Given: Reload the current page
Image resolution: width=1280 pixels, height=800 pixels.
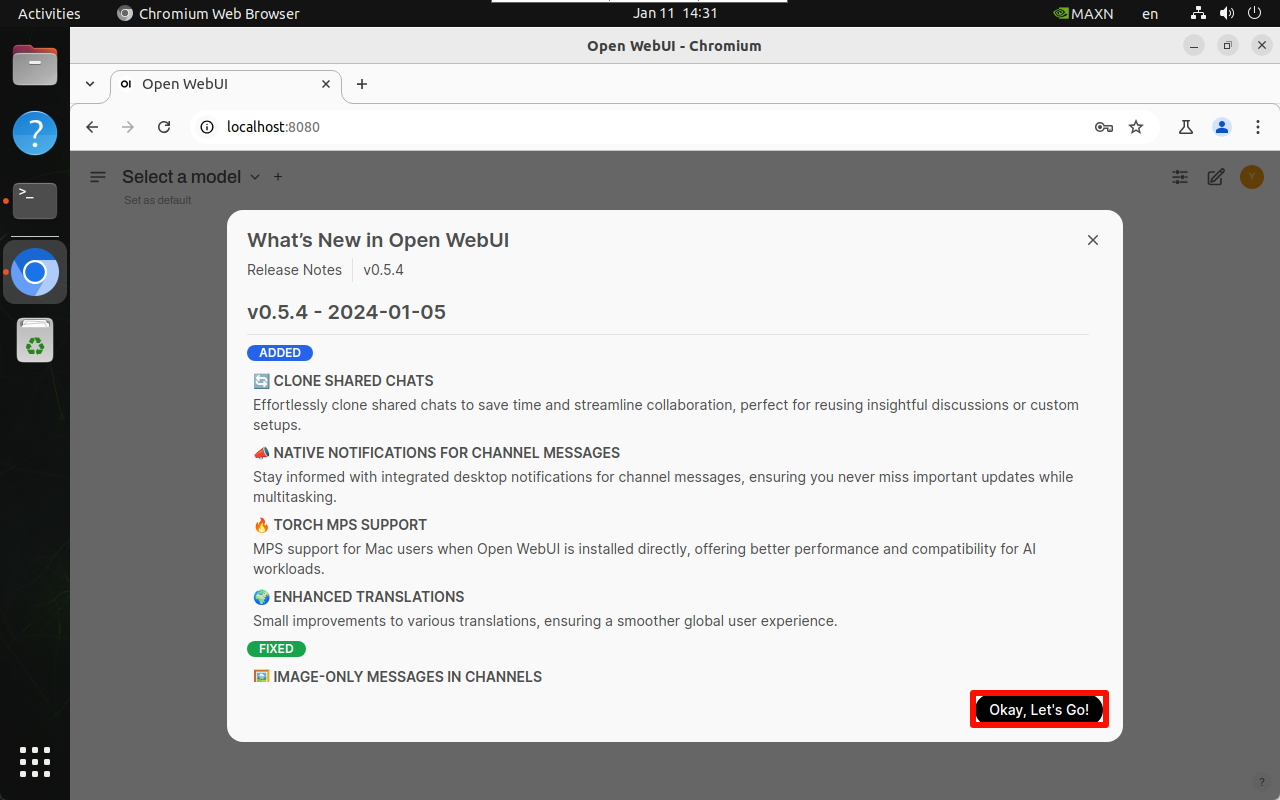Looking at the screenshot, I should [x=164, y=127].
